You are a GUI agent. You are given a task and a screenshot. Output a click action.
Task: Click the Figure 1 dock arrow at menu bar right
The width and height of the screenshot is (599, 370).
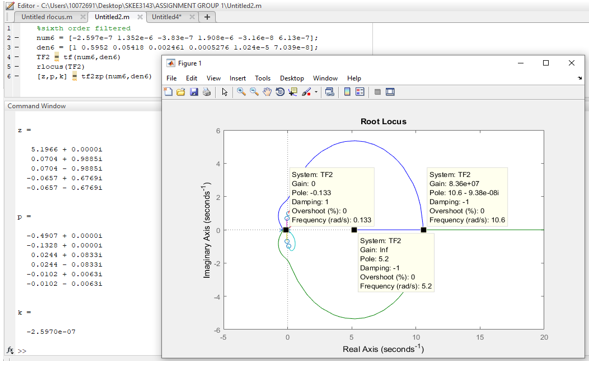[580, 78]
